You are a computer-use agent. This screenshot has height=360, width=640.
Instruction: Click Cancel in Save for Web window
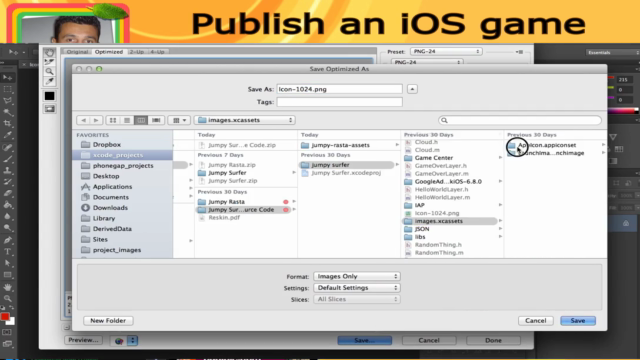tap(429, 340)
